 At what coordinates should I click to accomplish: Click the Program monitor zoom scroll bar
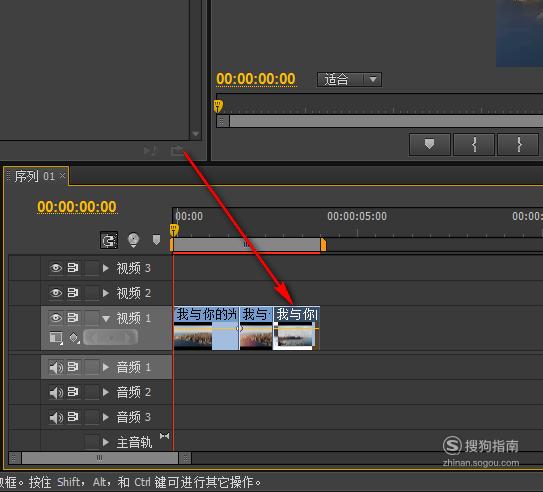pos(386,121)
